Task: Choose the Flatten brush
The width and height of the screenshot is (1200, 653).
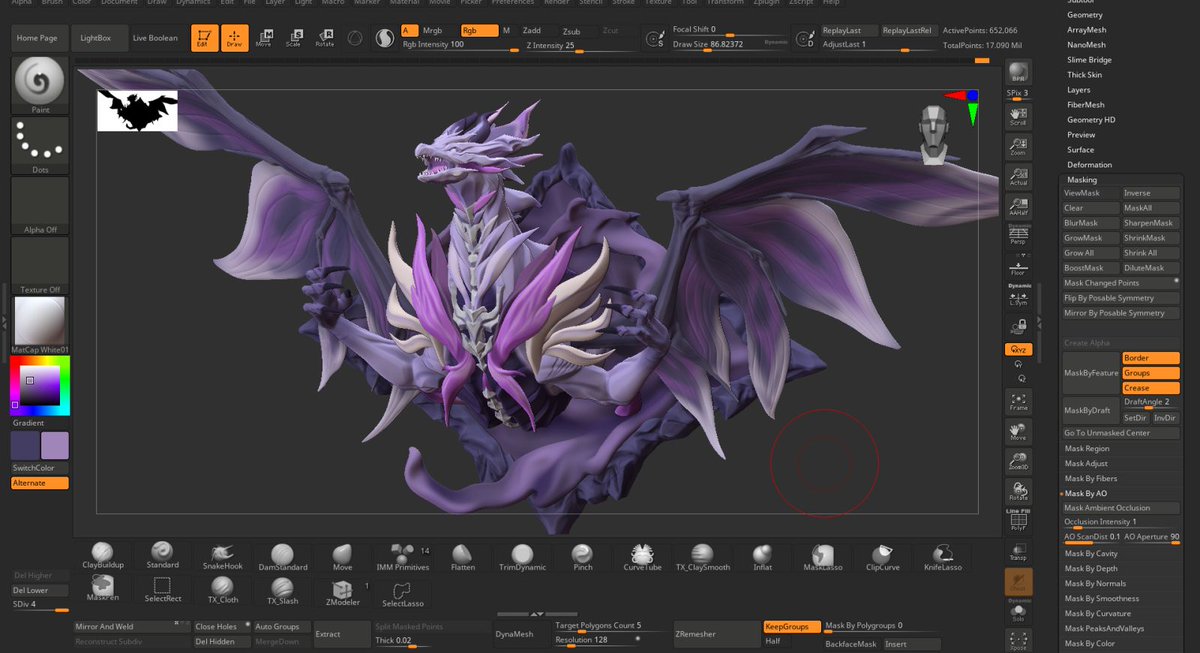Action: point(463,556)
